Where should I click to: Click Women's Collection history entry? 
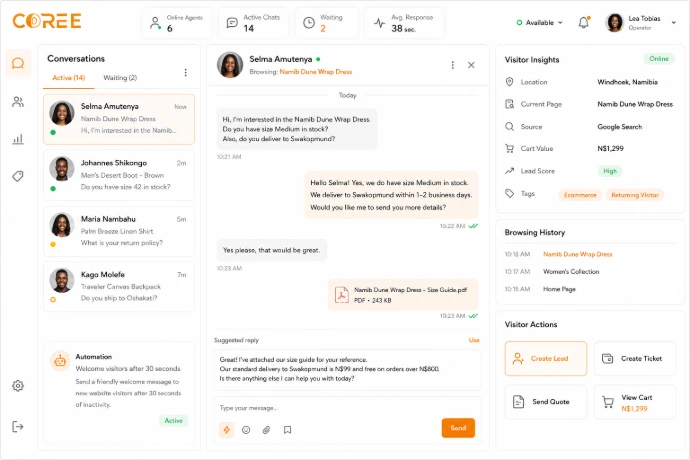571,272
